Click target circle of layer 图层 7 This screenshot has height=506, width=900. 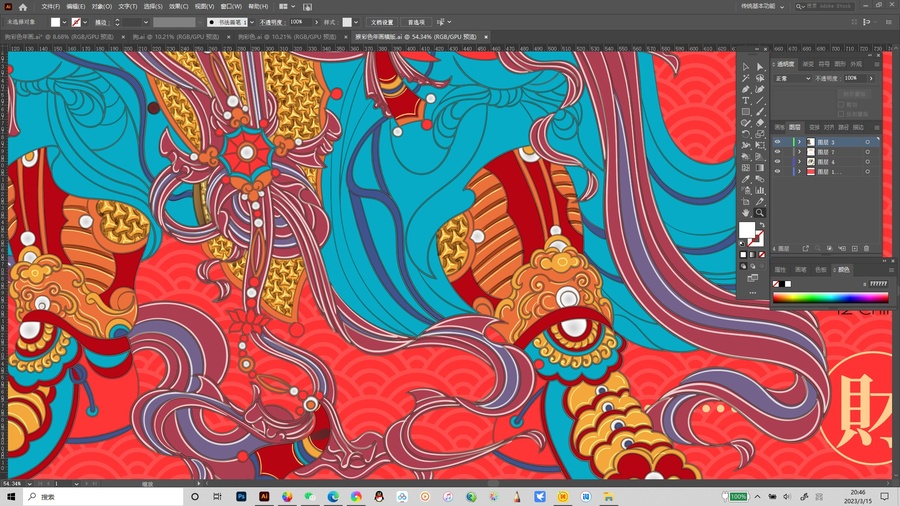tap(867, 152)
